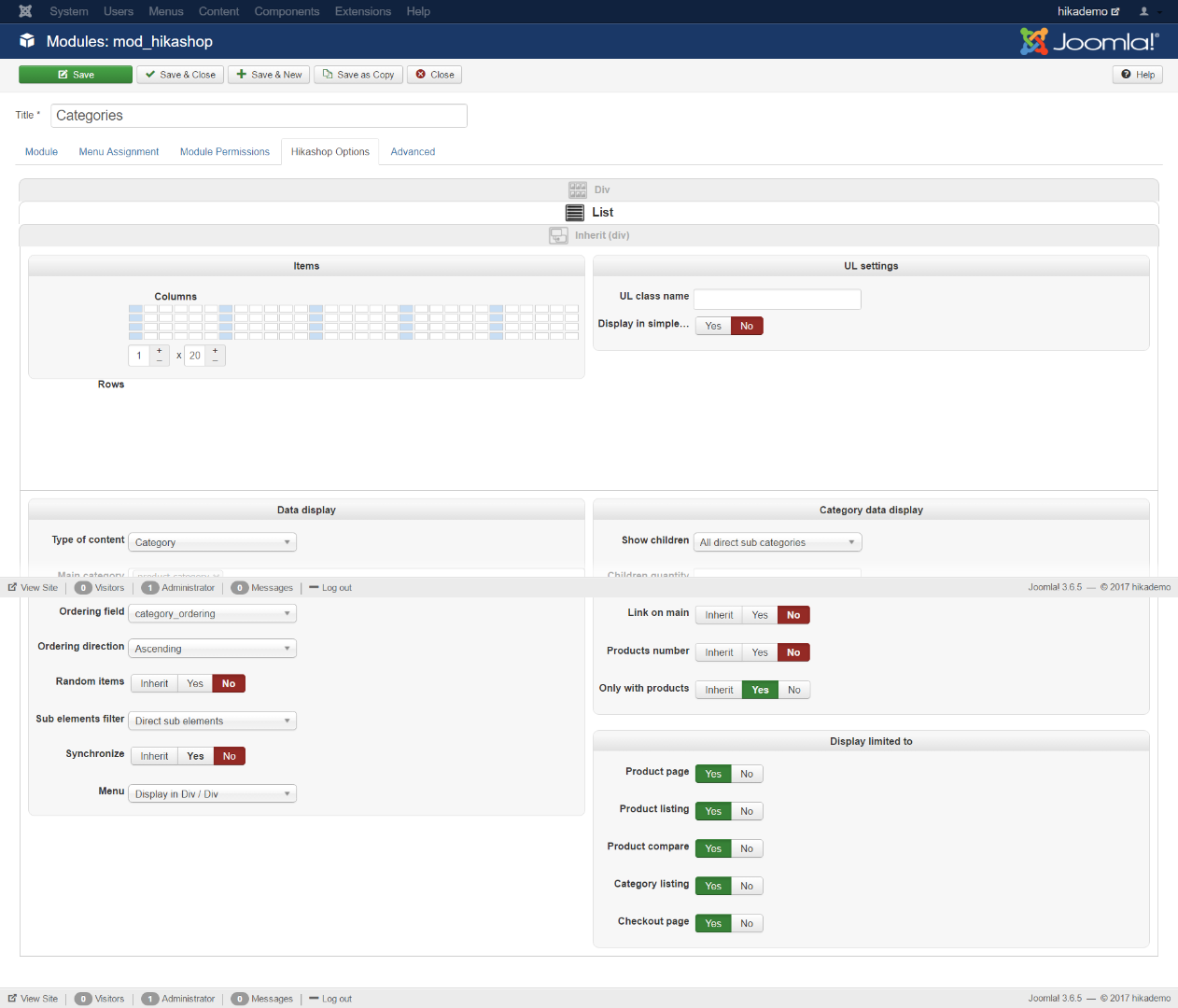Image resolution: width=1178 pixels, height=1008 pixels.
Task: Choose the Inherit (div) layout icon
Action: point(558,235)
